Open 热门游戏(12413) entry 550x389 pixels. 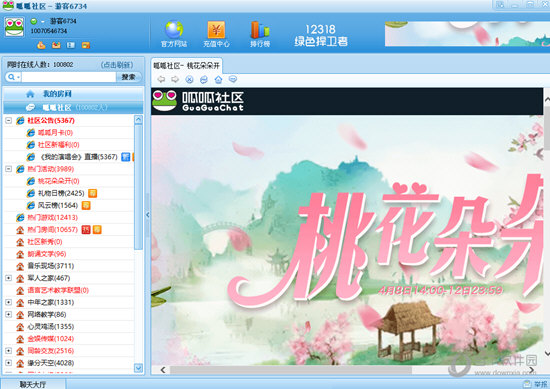click(x=53, y=217)
